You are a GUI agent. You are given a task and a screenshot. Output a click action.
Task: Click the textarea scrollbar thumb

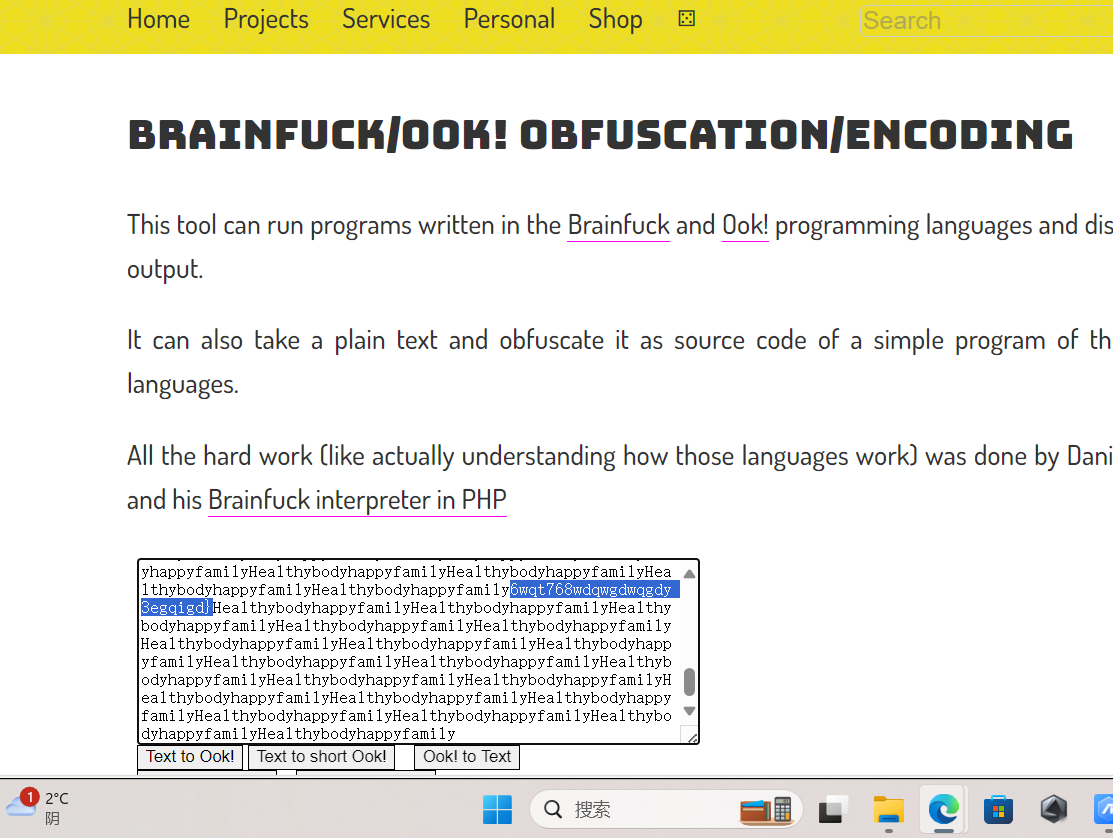(689, 681)
